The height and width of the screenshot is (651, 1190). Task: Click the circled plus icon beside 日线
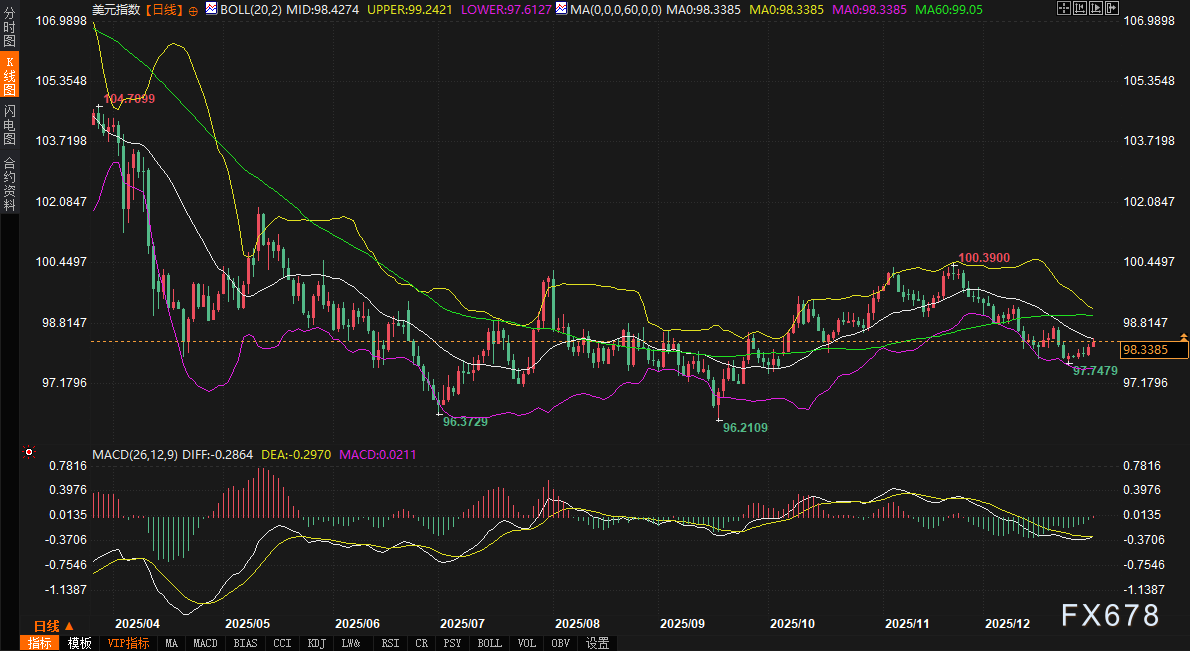193,9
